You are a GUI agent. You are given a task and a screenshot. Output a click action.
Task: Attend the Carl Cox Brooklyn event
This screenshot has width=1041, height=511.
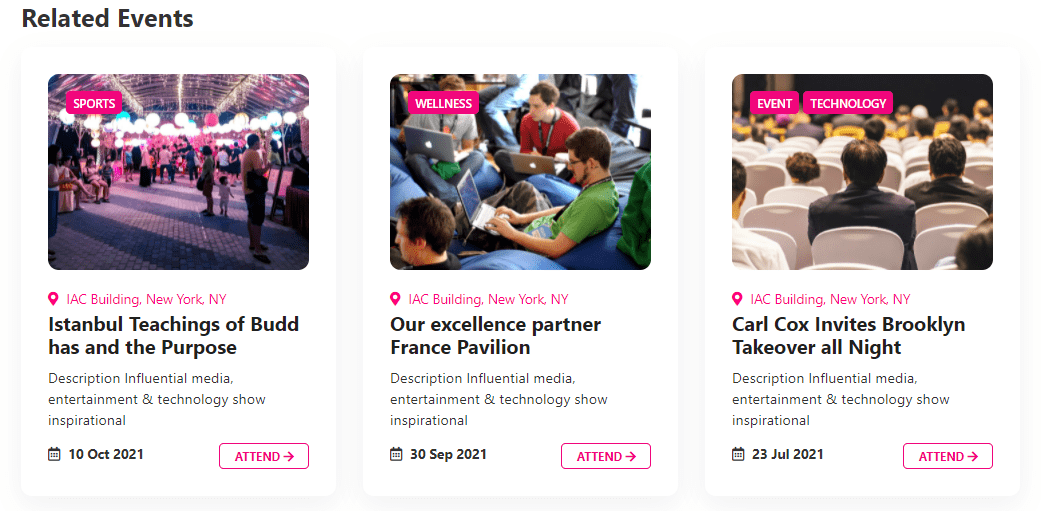(x=948, y=456)
